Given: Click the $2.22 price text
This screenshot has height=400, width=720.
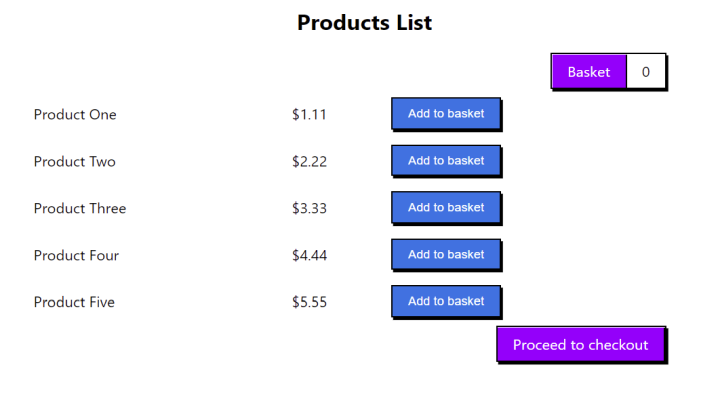Looking at the screenshot, I should click(309, 162).
